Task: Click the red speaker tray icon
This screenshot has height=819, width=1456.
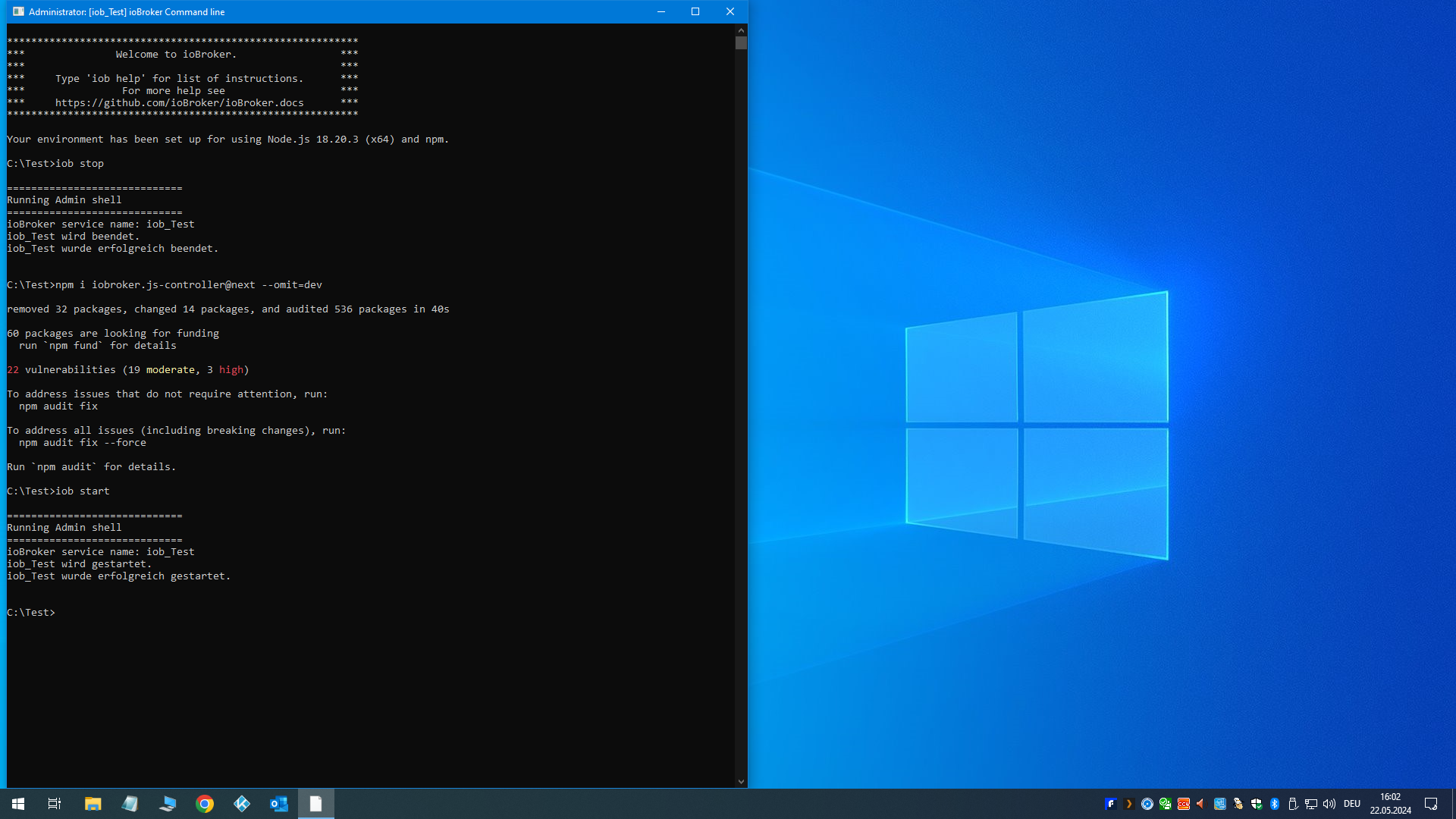Action: pyautogui.click(x=1201, y=804)
